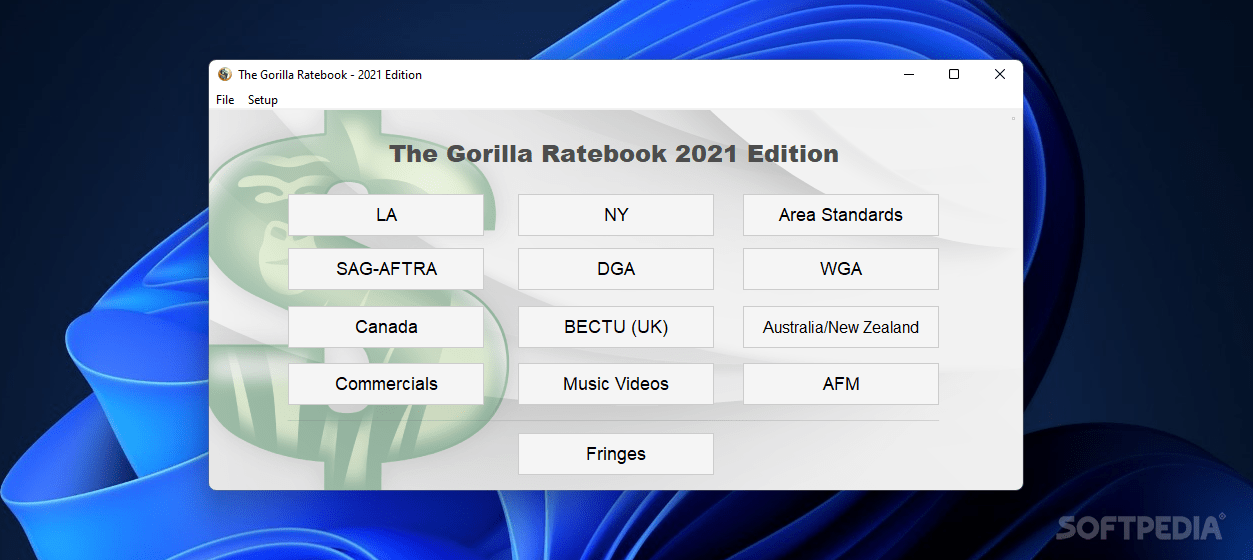
Task: Open SAG-AFTRA rates
Action: coord(386,269)
